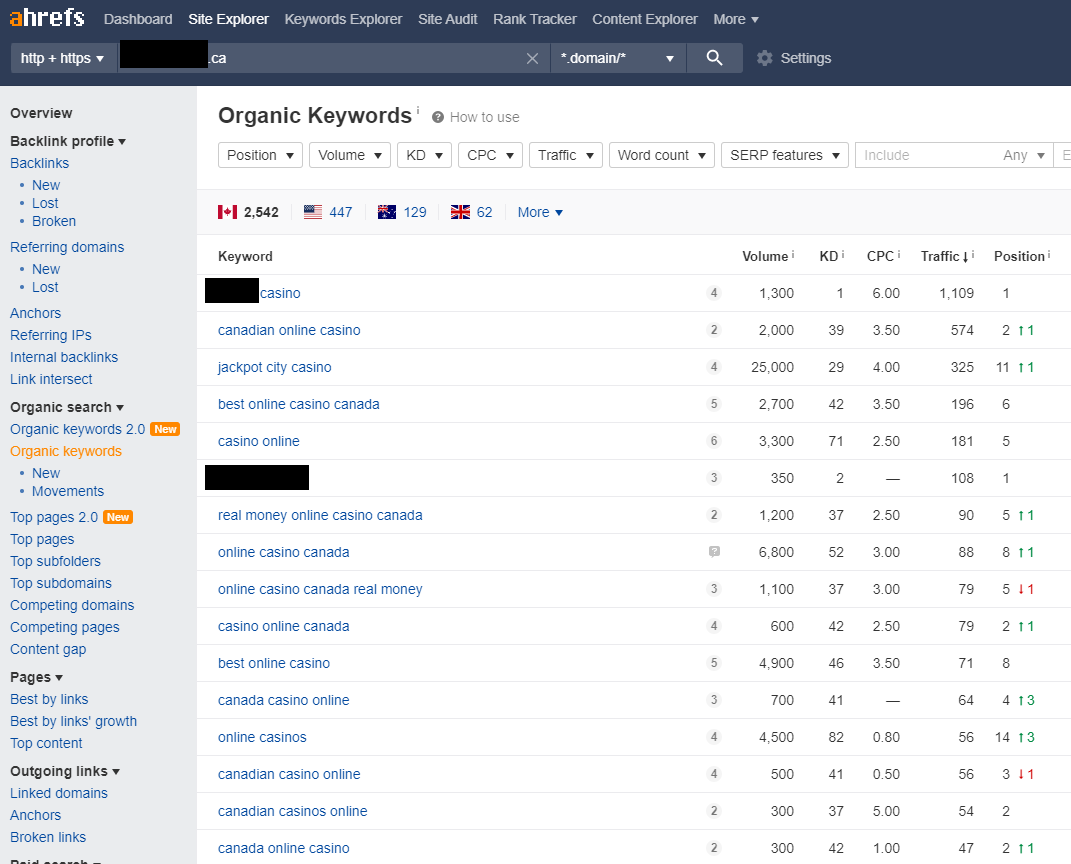Collapse the Outgoing links section
This screenshot has width=1071, height=864.
point(65,771)
